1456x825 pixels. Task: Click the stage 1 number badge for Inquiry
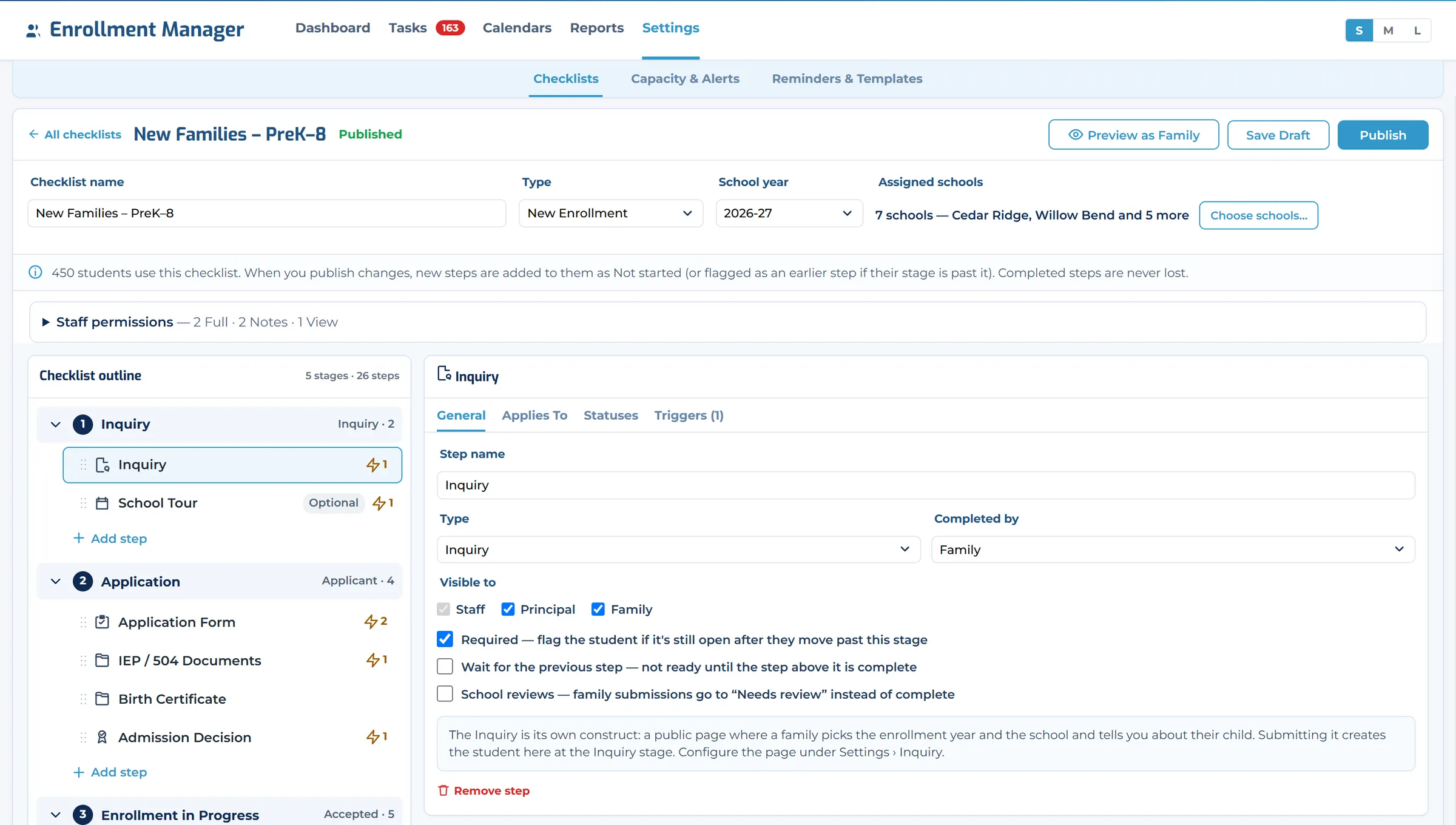[83, 424]
